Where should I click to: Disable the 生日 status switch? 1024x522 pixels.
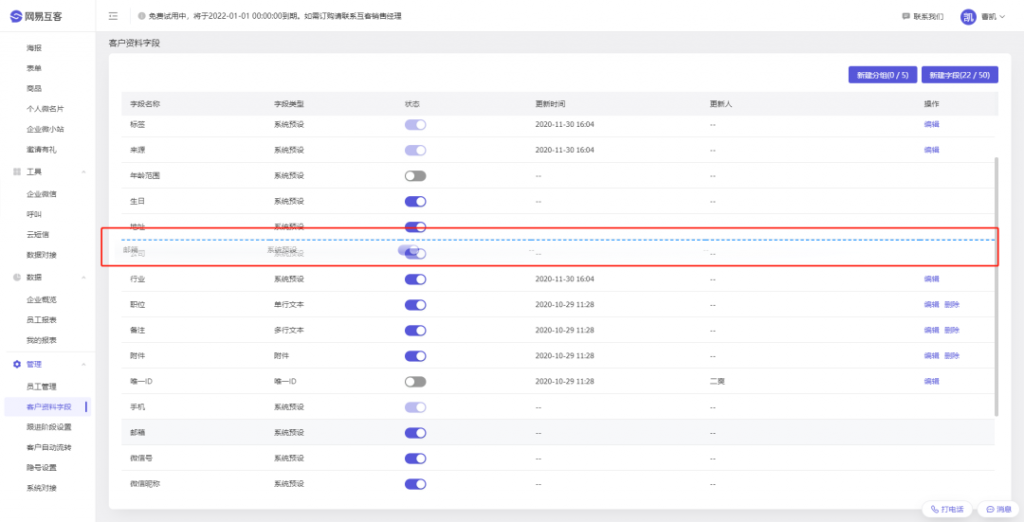coord(415,201)
